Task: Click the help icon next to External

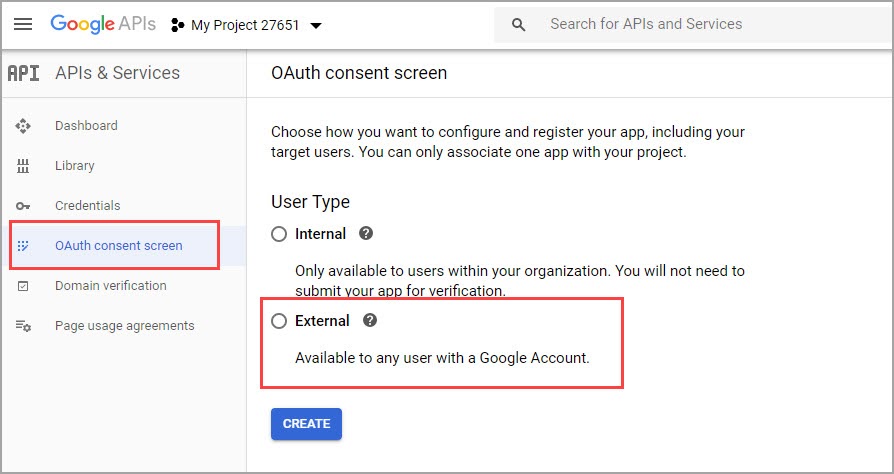Action: click(x=370, y=321)
